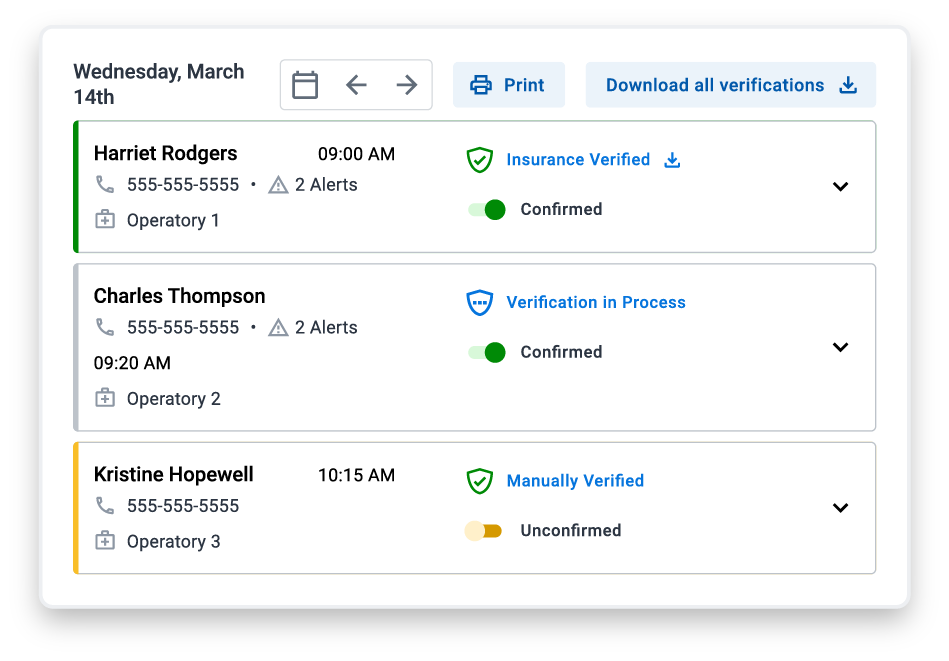Expand Charles Thompson's appointment details
The width and height of the screenshot is (949, 661).
coord(840,347)
